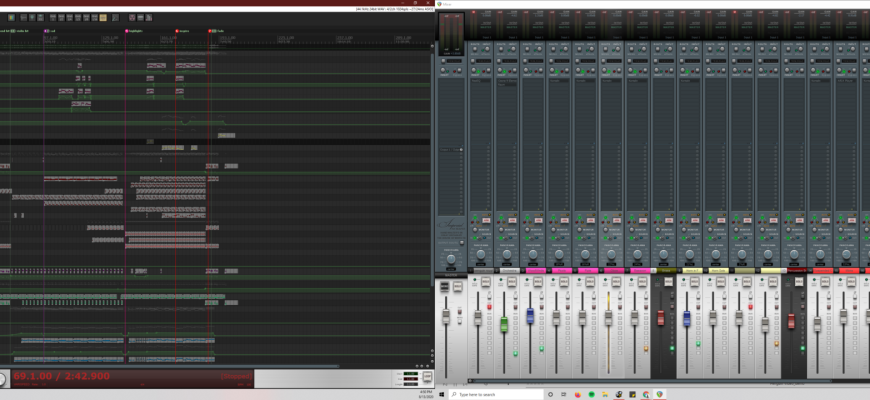870x400 pixels.
Task: Select the Orchestra channel name label
Action: coord(509,270)
